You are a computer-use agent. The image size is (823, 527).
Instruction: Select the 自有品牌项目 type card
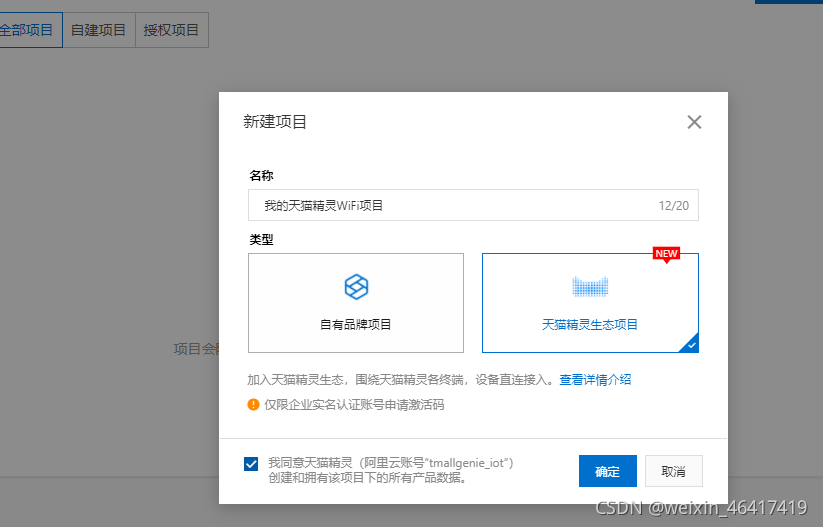pos(356,303)
